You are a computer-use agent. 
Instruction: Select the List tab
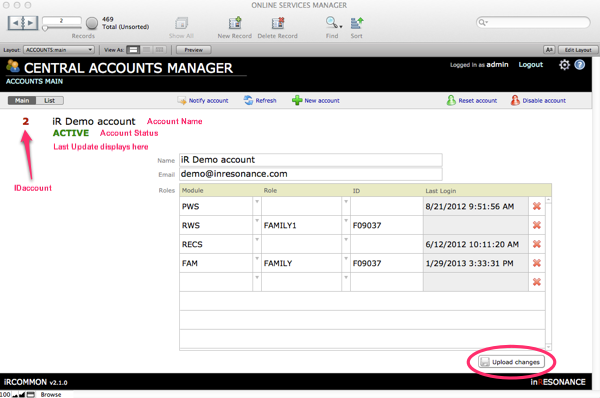pyautogui.click(x=49, y=100)
